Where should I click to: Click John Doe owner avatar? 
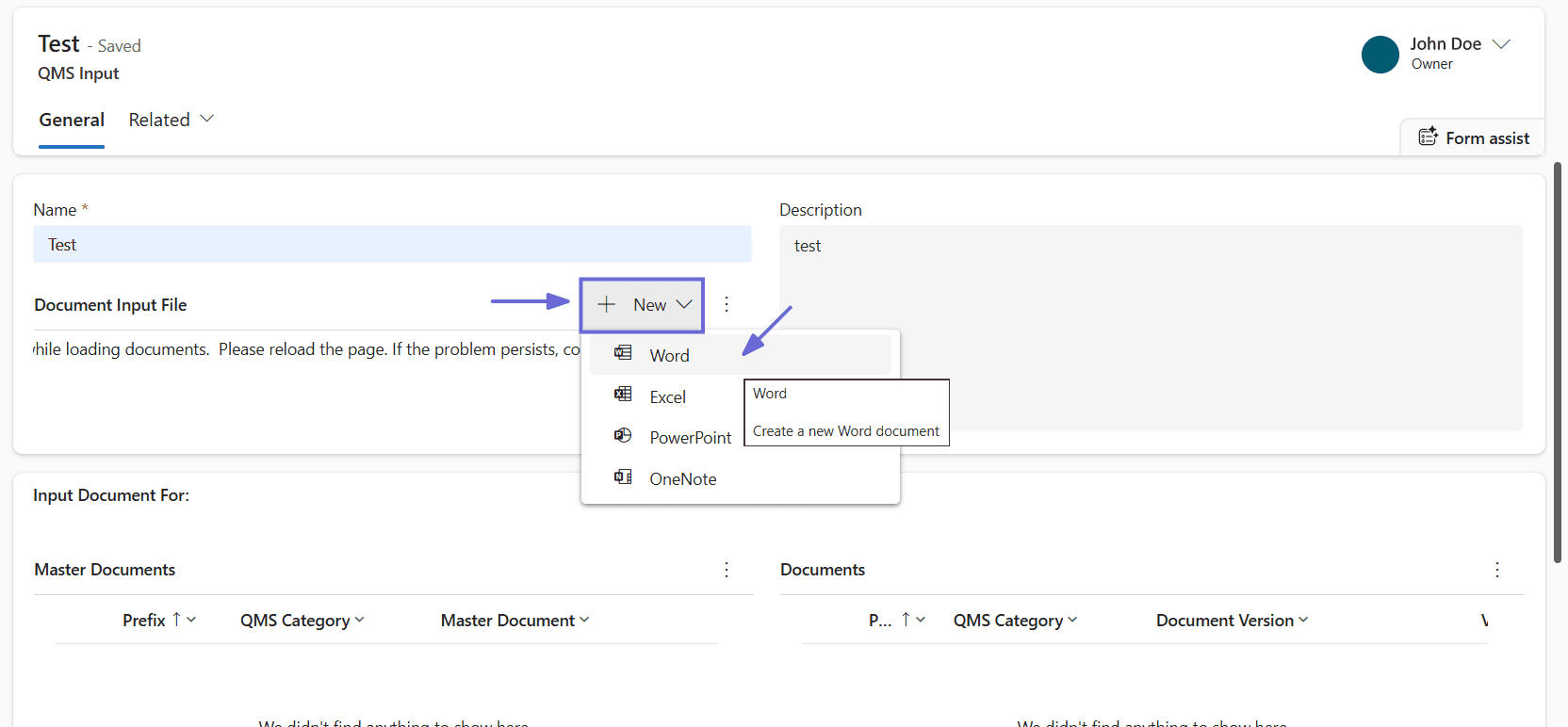point(1380,55)
